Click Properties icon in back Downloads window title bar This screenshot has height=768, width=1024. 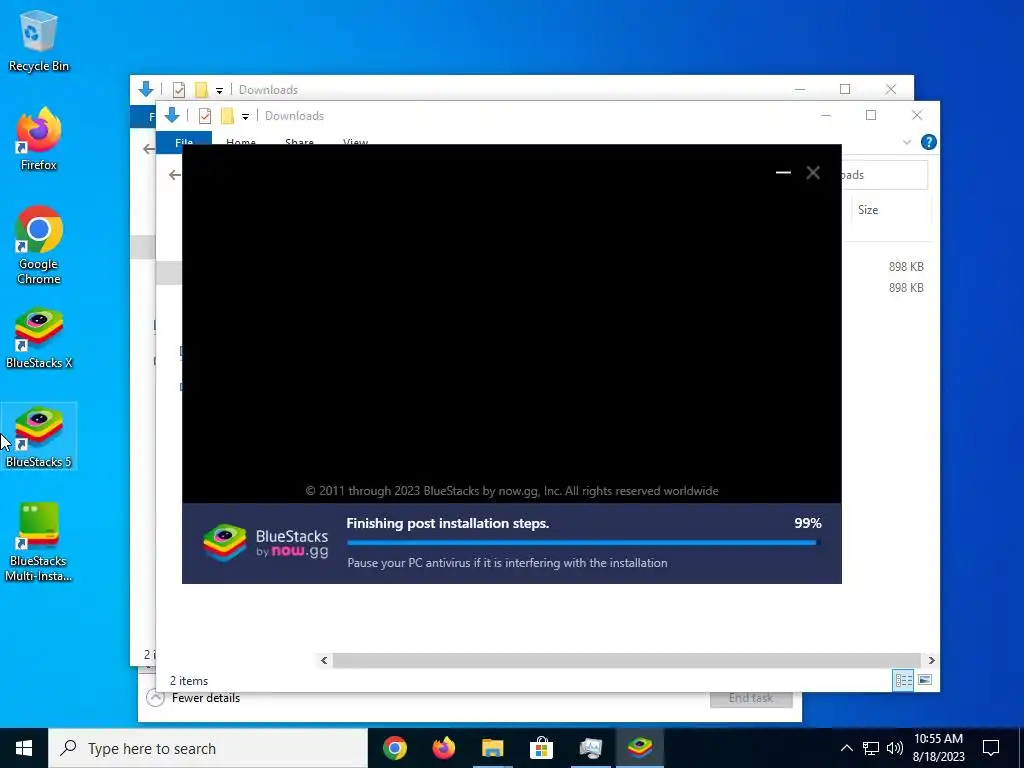point(178,90)
